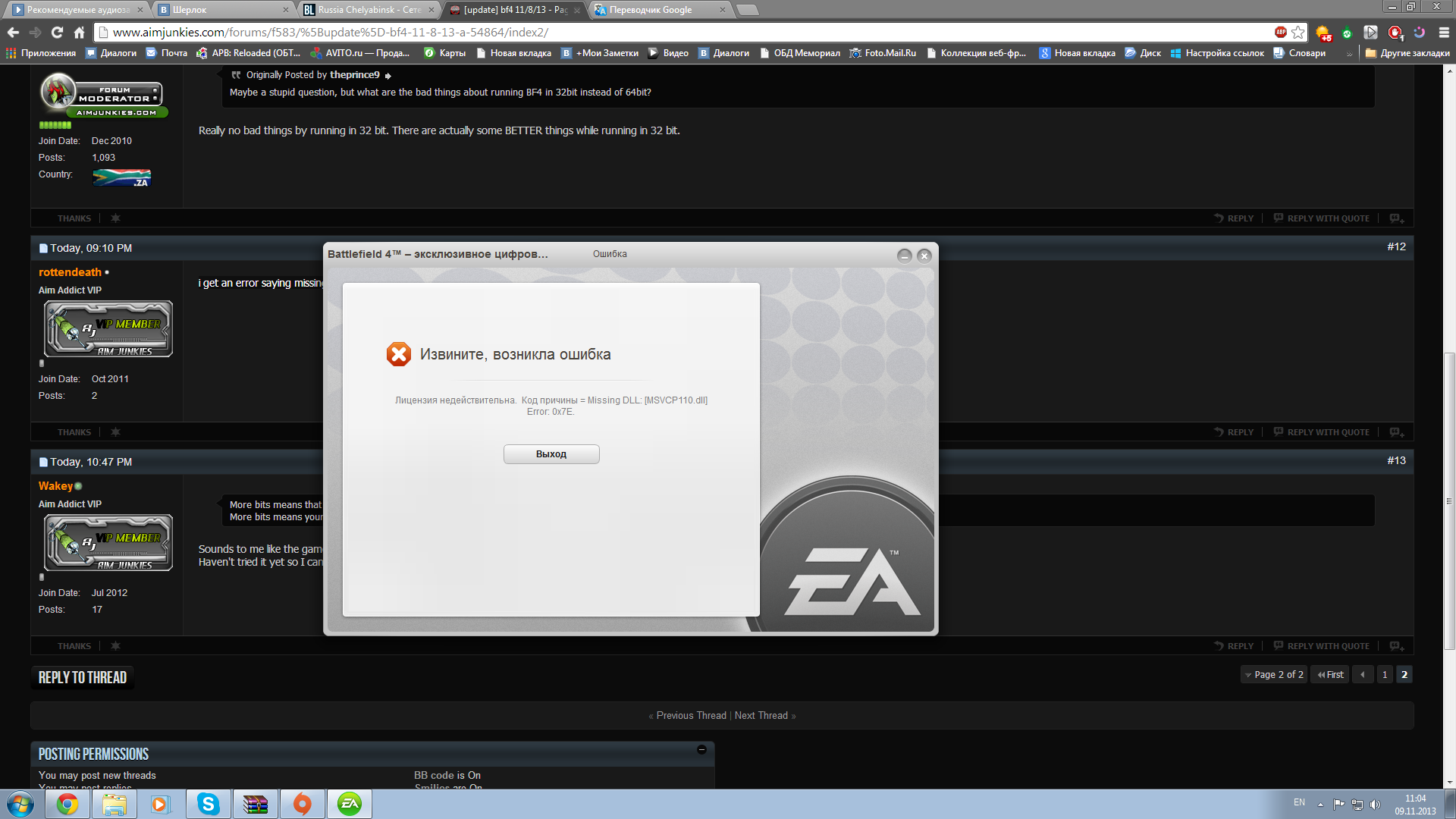View the original post by theprince9 arrow

tap(388, 76)
